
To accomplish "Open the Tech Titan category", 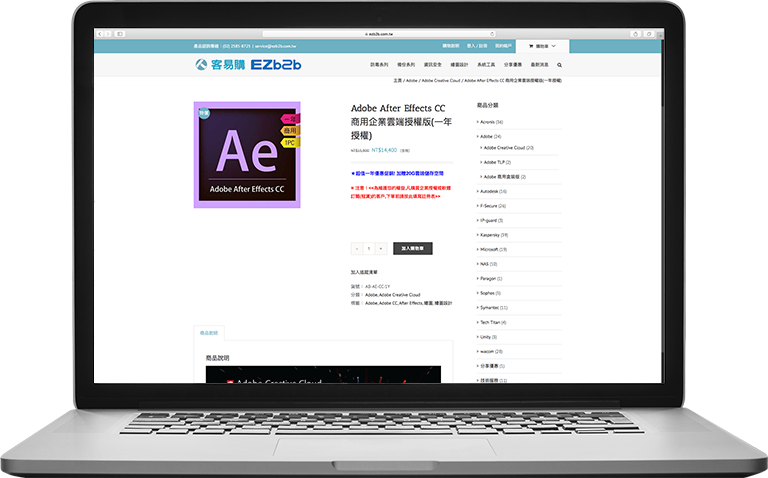I will [491, 322].
